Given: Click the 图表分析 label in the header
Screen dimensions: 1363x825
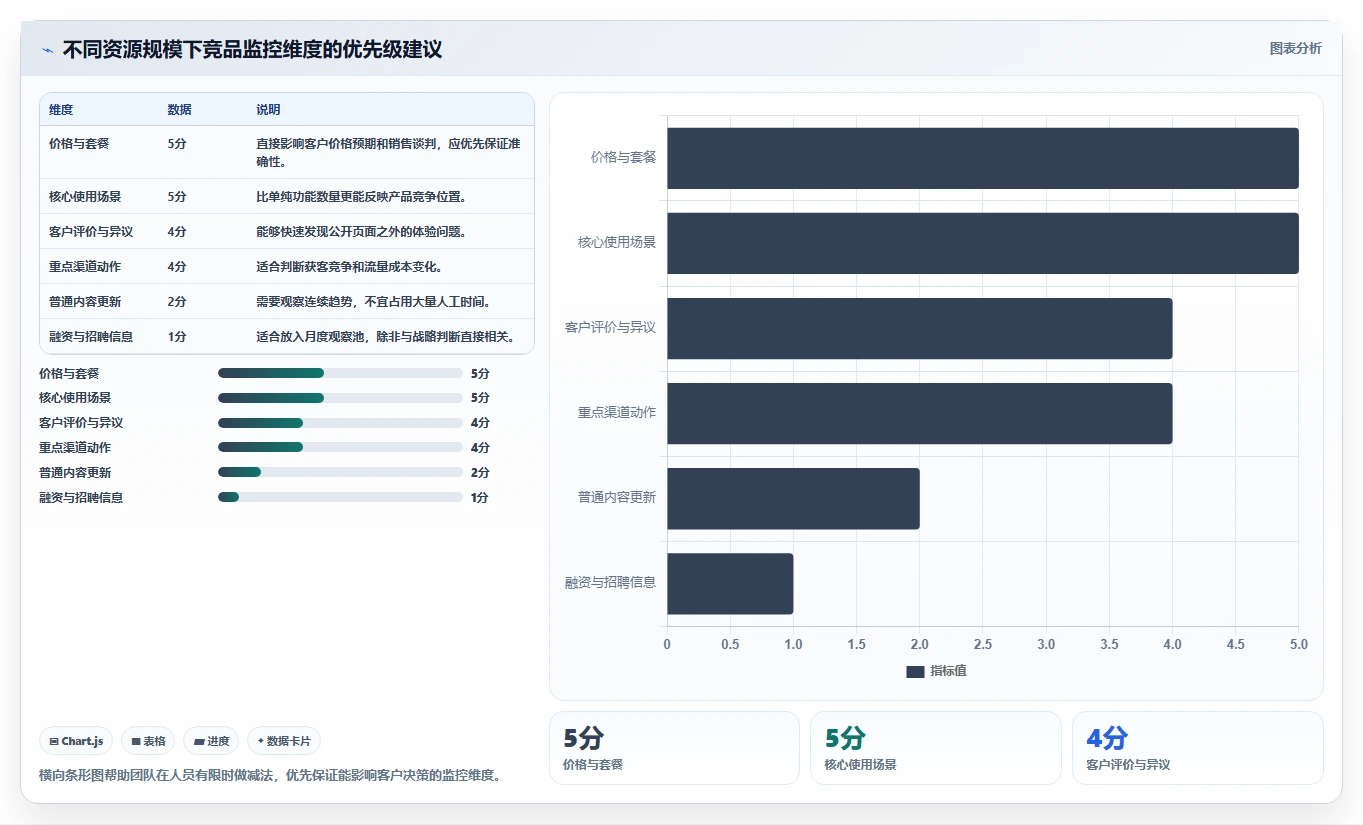Looking at the screenshot, I should point(1295,48).
